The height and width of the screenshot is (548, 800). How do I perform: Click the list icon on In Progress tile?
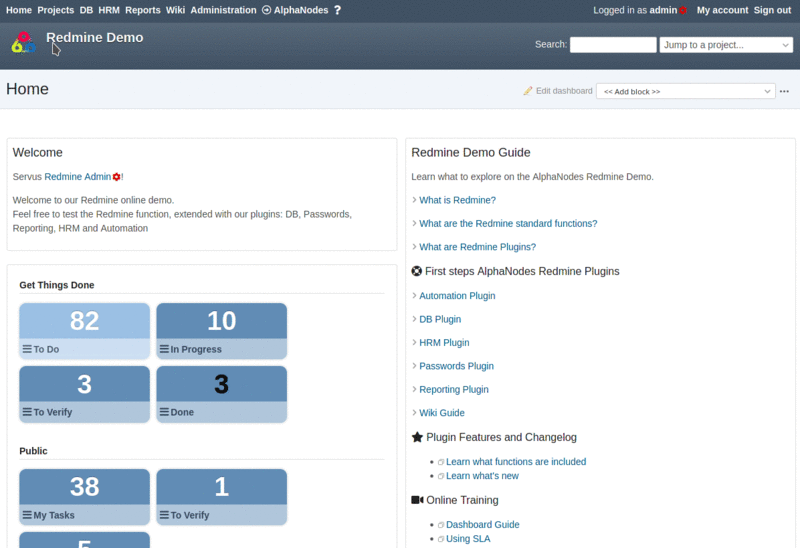(x=164, y=349)
